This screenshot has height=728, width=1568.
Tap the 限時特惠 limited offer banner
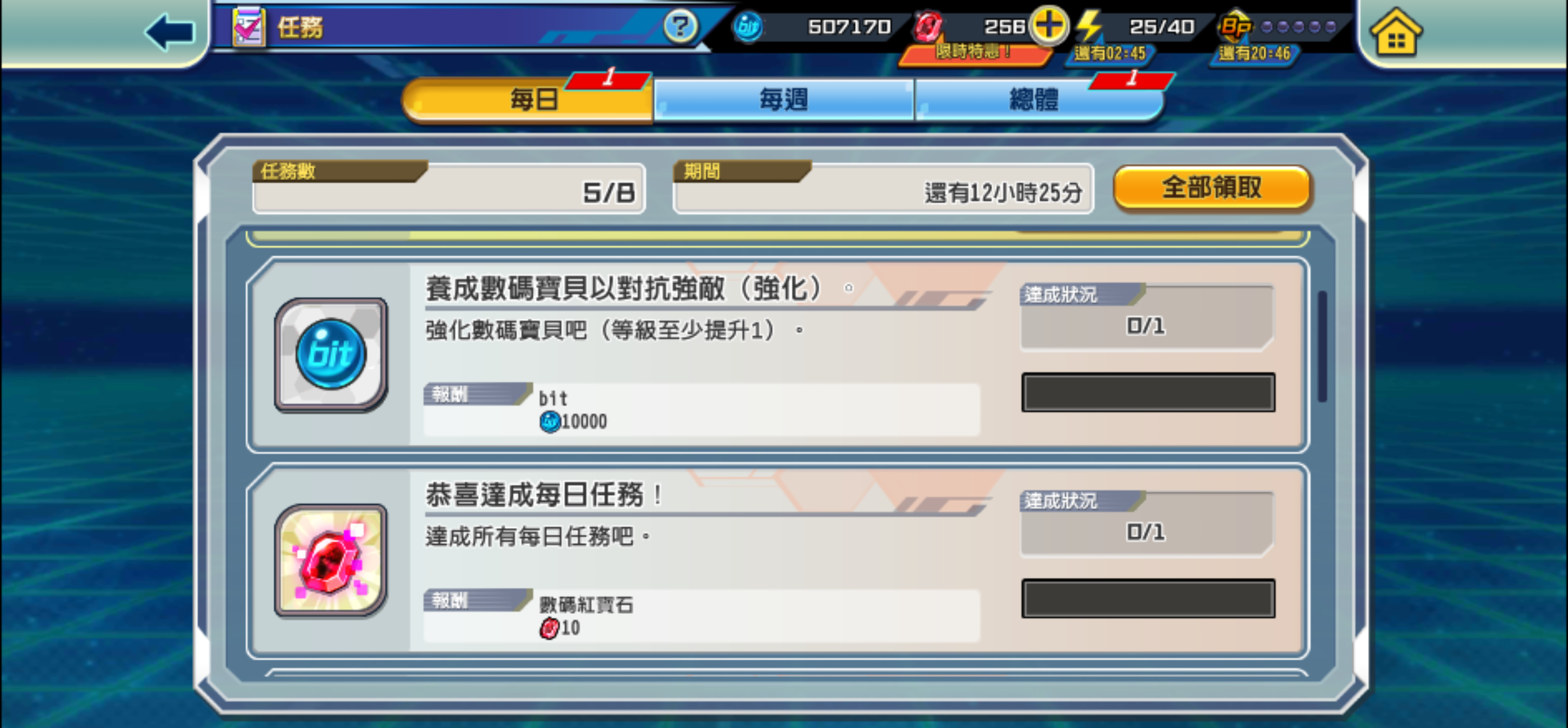coord(973,52)
